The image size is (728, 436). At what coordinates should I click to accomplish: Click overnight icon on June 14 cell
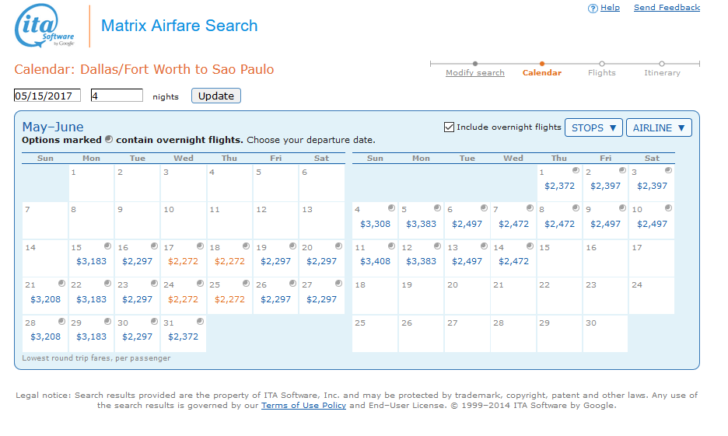531,246
